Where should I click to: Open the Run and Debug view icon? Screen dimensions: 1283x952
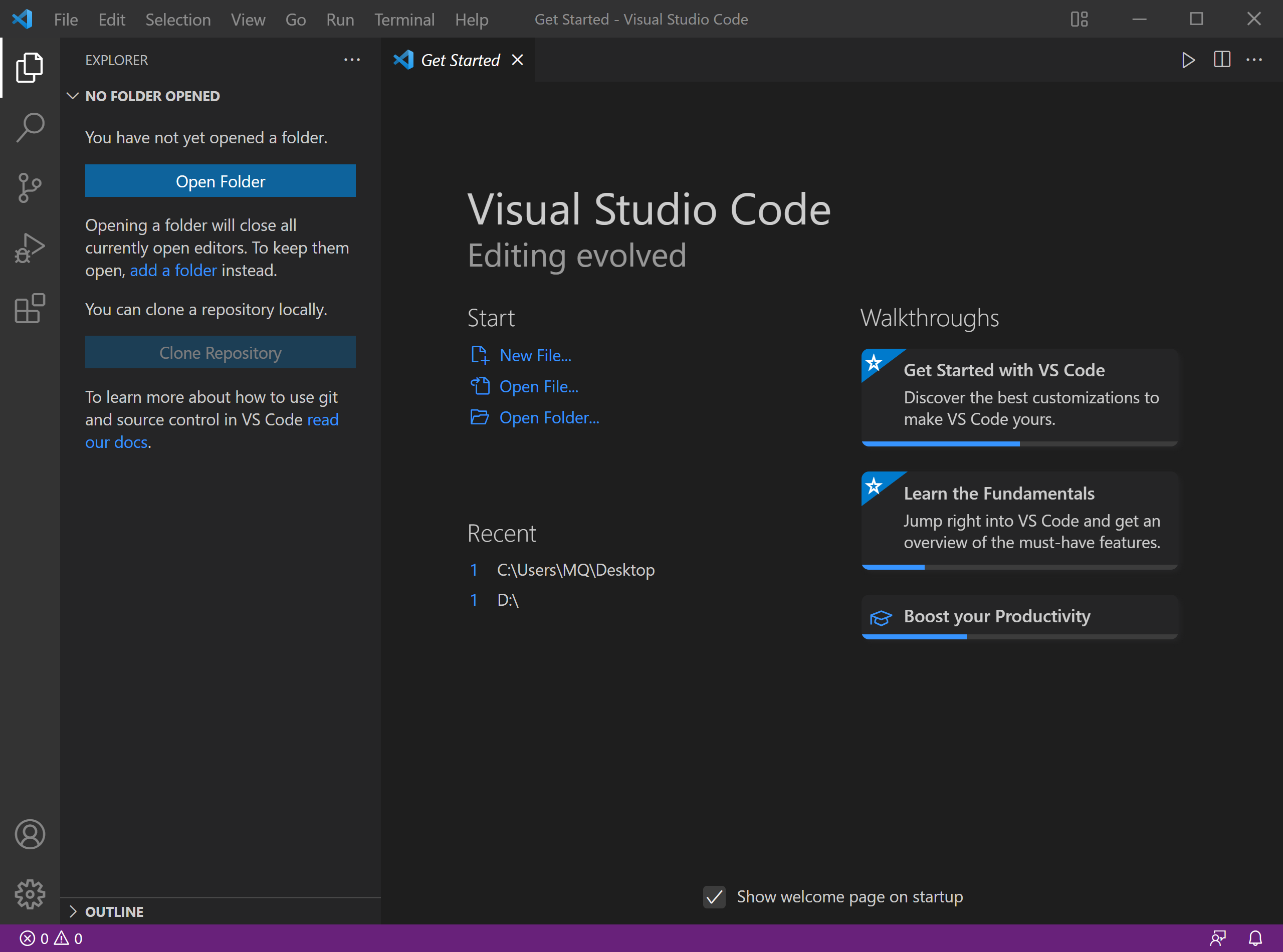(30, 249)
